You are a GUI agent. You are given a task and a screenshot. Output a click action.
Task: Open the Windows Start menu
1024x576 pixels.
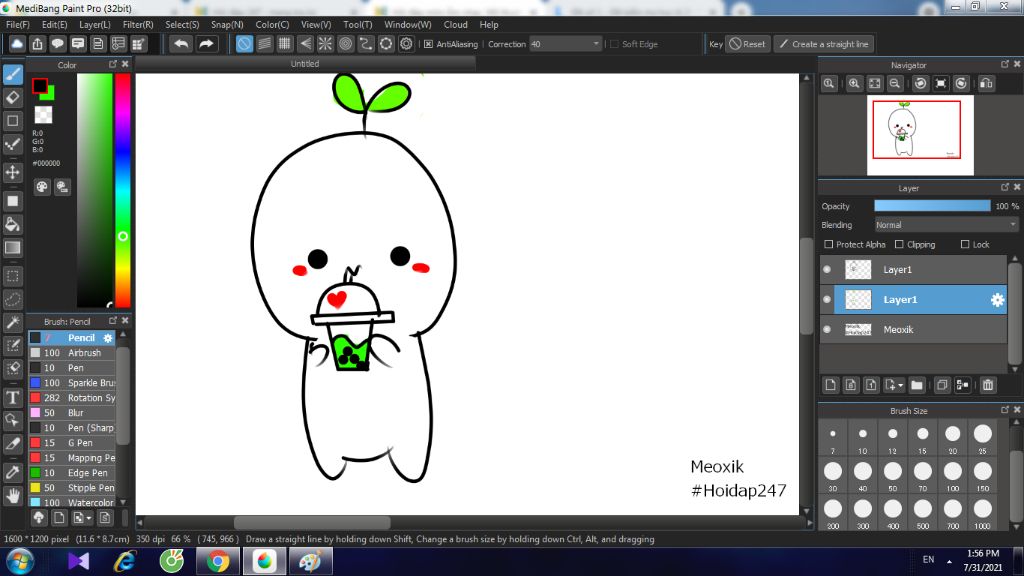coord(20,562)
